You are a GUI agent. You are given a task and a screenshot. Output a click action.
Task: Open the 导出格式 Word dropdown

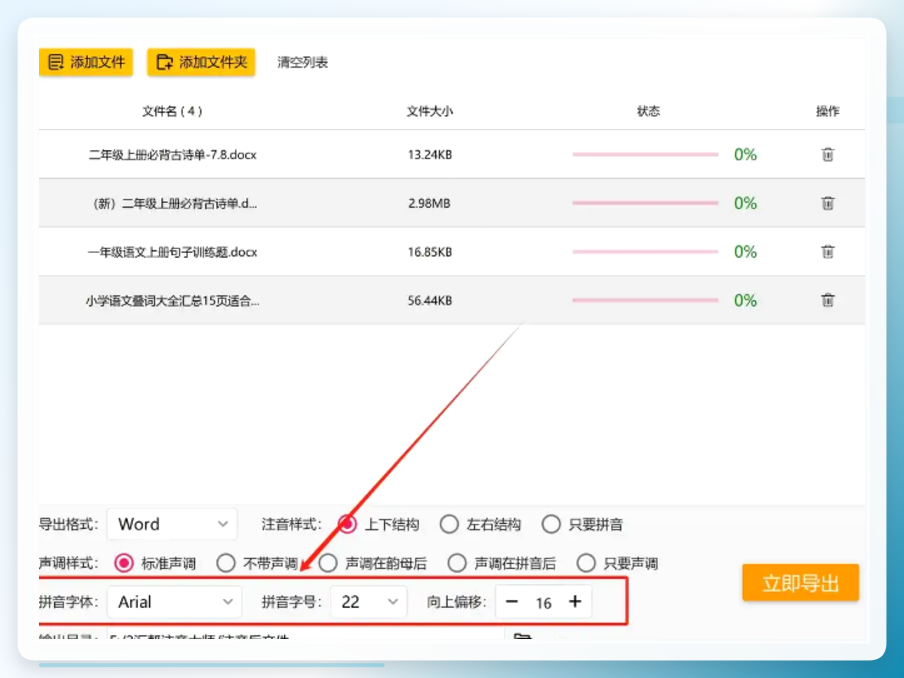pyautogui.click(x=172, y=524)
